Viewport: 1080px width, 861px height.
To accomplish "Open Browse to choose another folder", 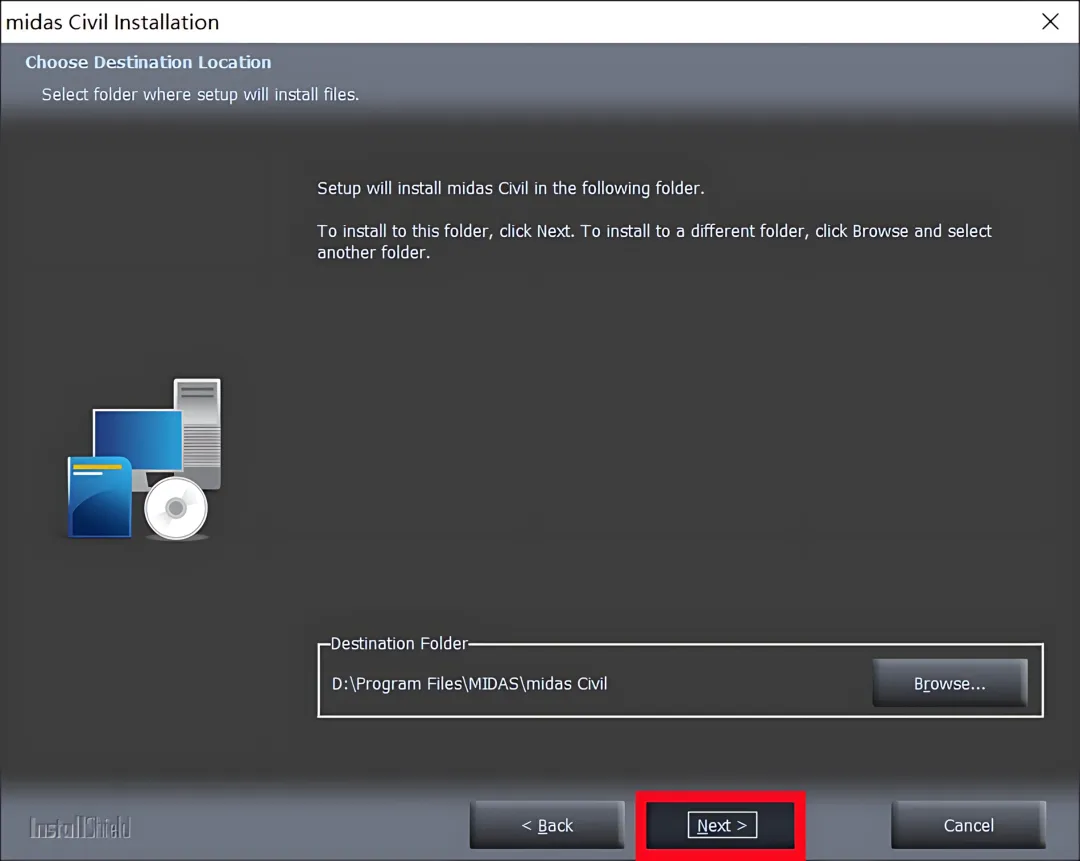I will click(950, 683).
